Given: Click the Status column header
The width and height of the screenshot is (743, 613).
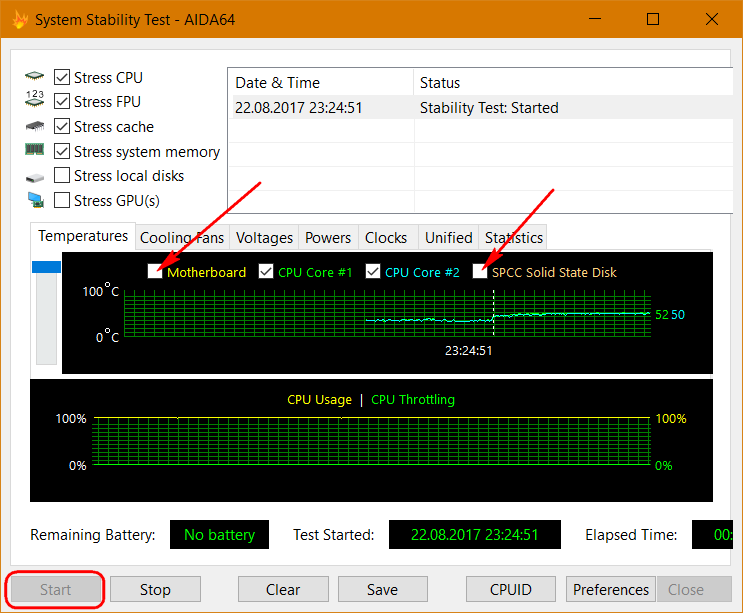Looking at the screenshot, I should [573, 82].
